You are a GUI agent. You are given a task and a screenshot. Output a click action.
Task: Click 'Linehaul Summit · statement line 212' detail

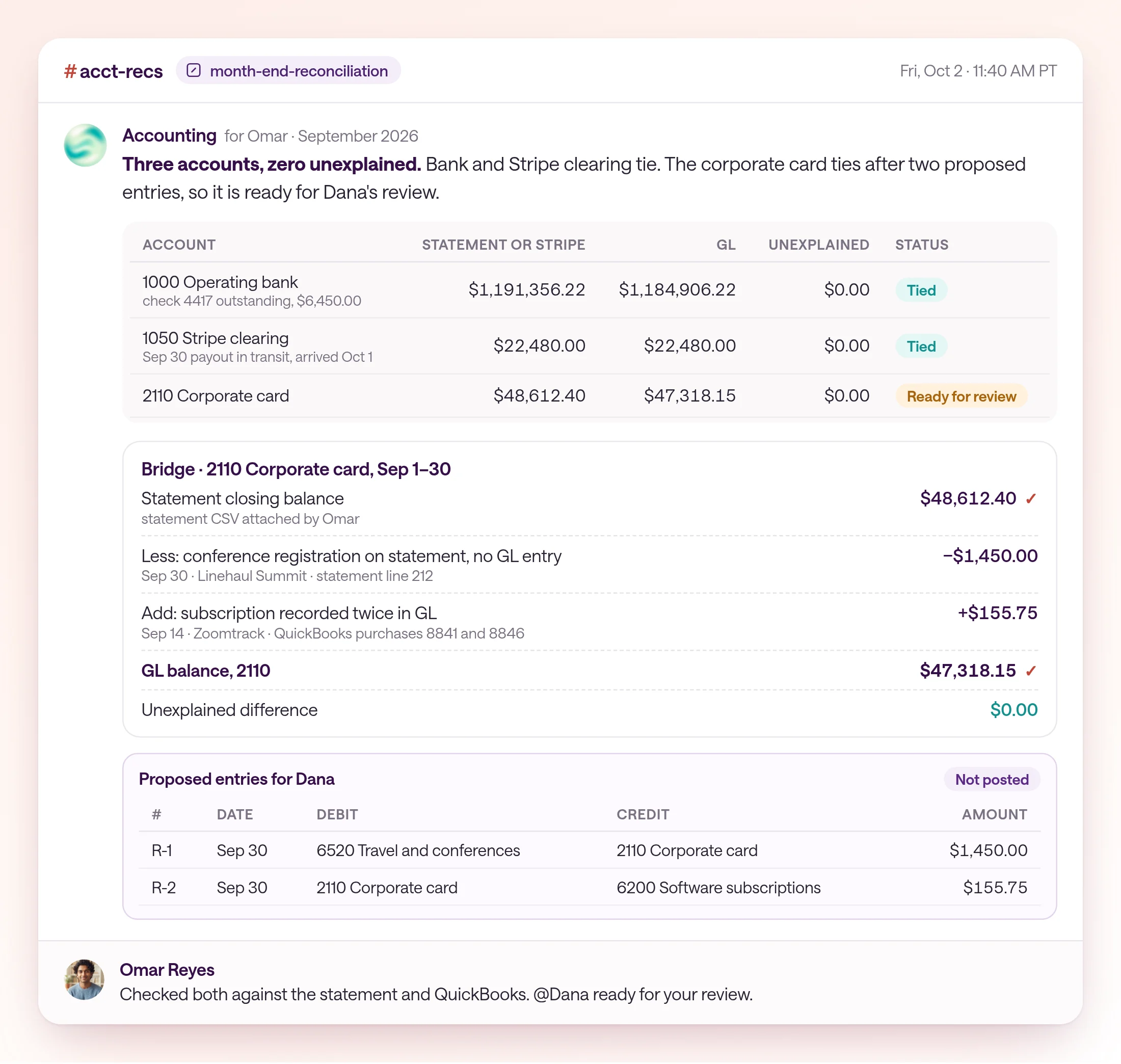click(315, 577)
